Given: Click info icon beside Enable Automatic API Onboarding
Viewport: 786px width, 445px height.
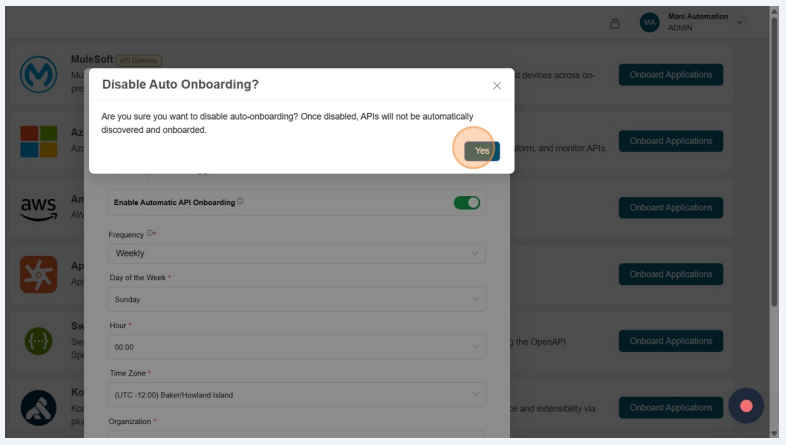Looking at the screenshot, I should coord(240,202).
